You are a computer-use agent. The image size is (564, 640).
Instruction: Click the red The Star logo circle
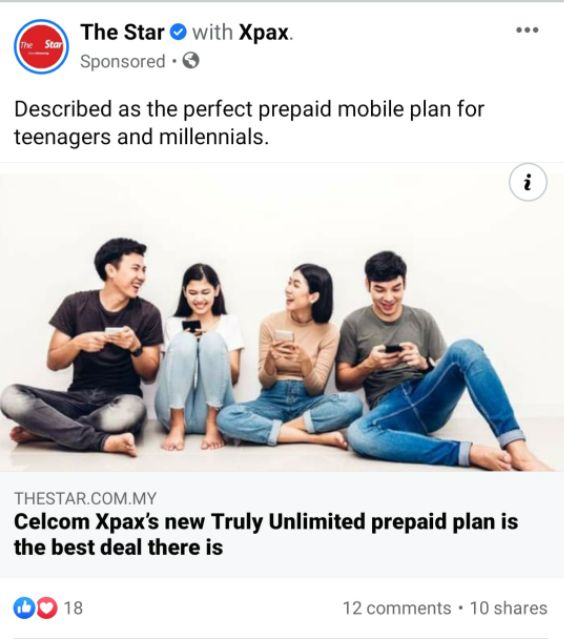pyautogui.click(x=42, y=47)
